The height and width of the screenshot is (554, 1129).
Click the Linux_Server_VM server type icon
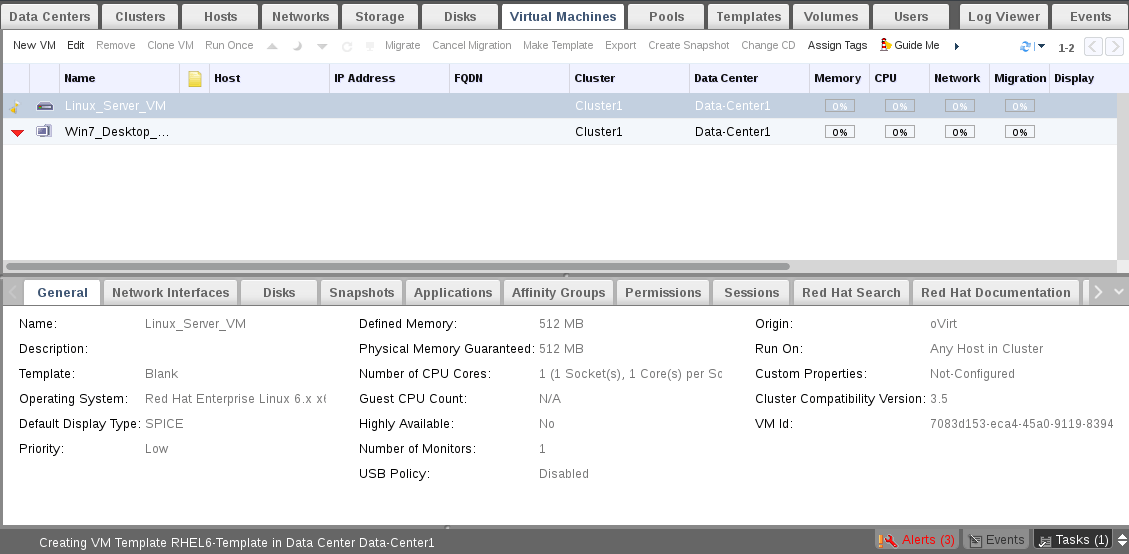click(x=44, y=106)
